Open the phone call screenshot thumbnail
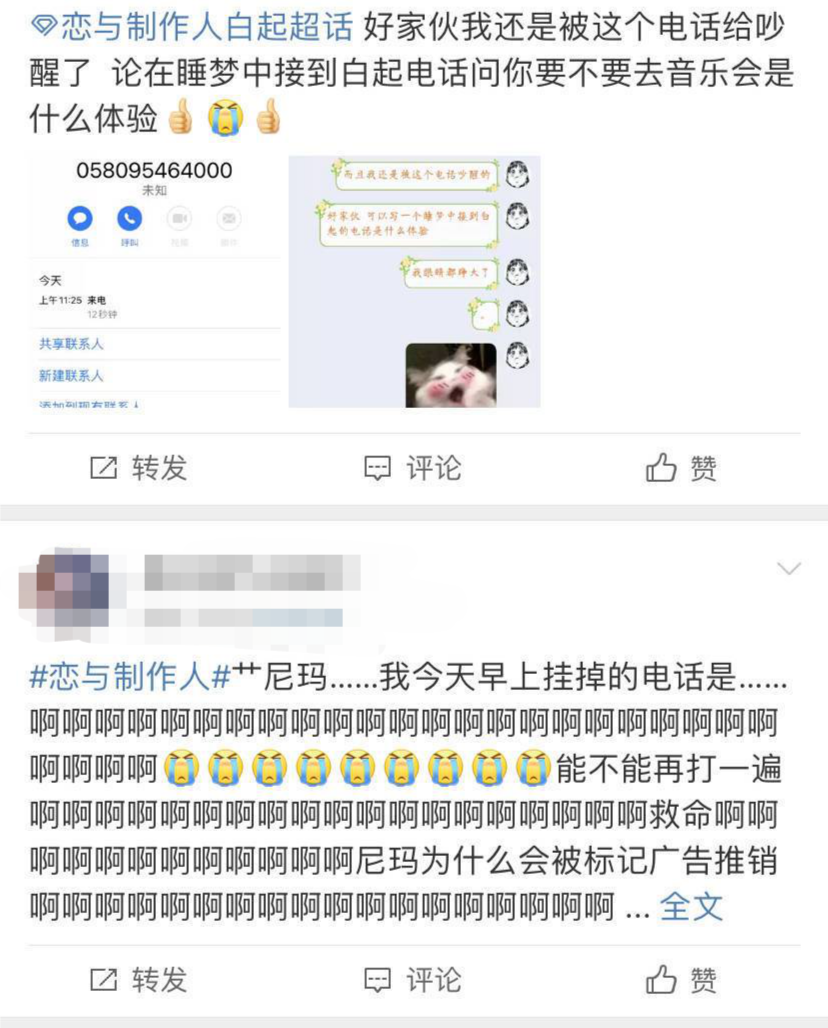The image size is (828, 1028). point(155,281)
